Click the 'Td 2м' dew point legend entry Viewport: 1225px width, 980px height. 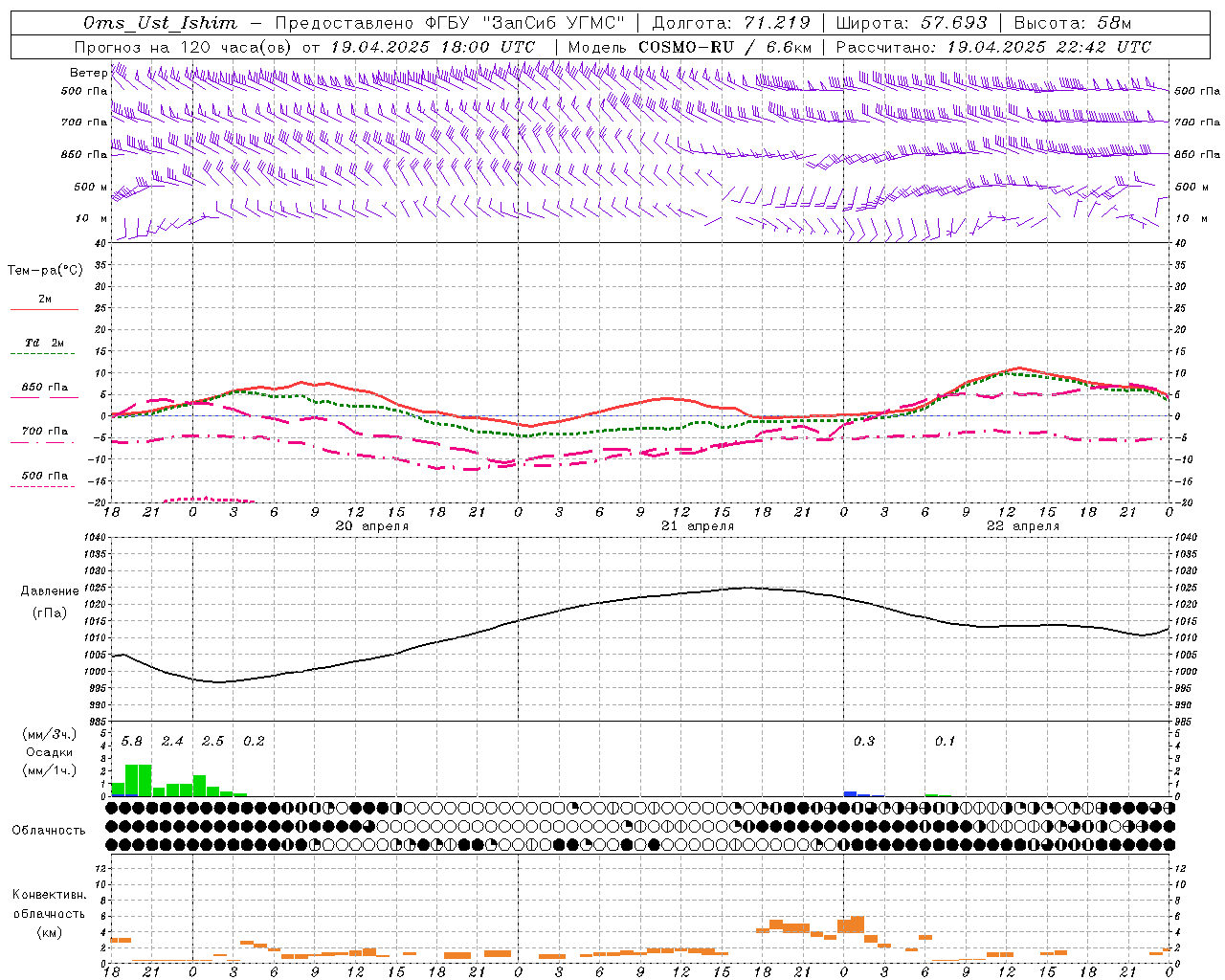click(45, 343)
